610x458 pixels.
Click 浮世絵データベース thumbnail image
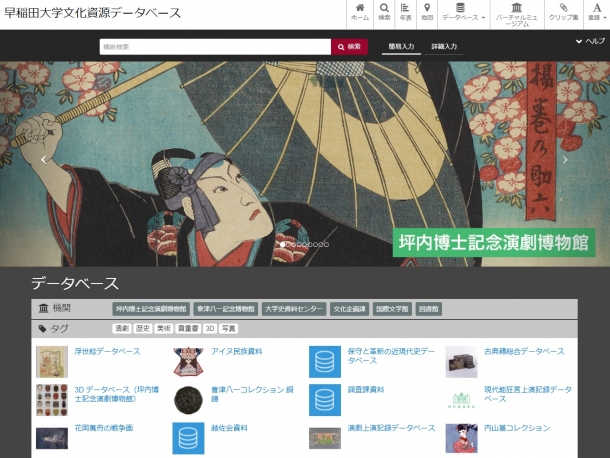coord(52,362)
